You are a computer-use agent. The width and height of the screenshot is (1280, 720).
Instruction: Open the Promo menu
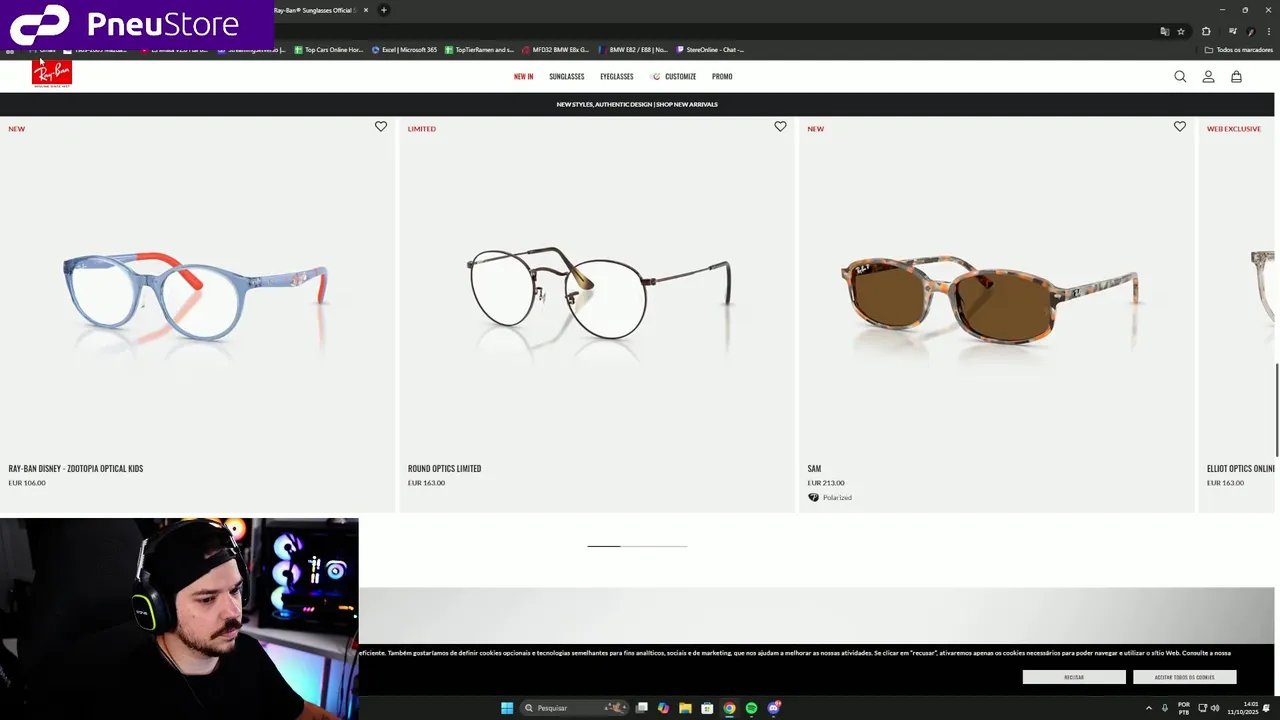[x=722, y=77]
